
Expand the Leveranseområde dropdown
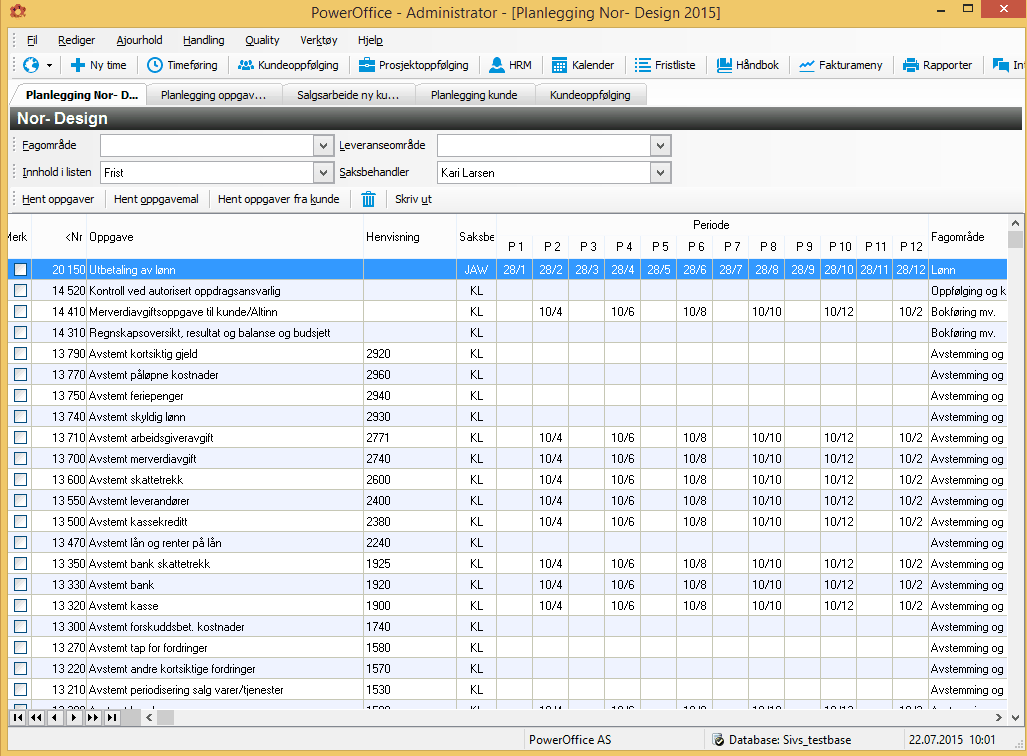pyautogui.click(x=660, y=145)
